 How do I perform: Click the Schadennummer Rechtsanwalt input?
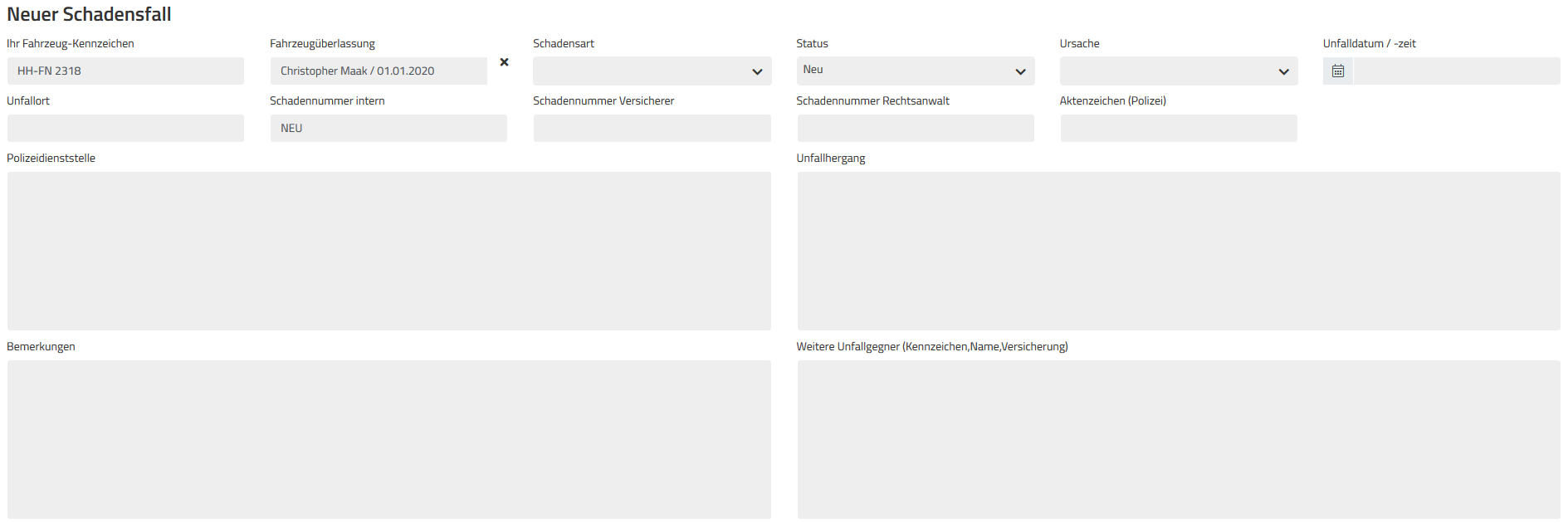coord(916,129)
